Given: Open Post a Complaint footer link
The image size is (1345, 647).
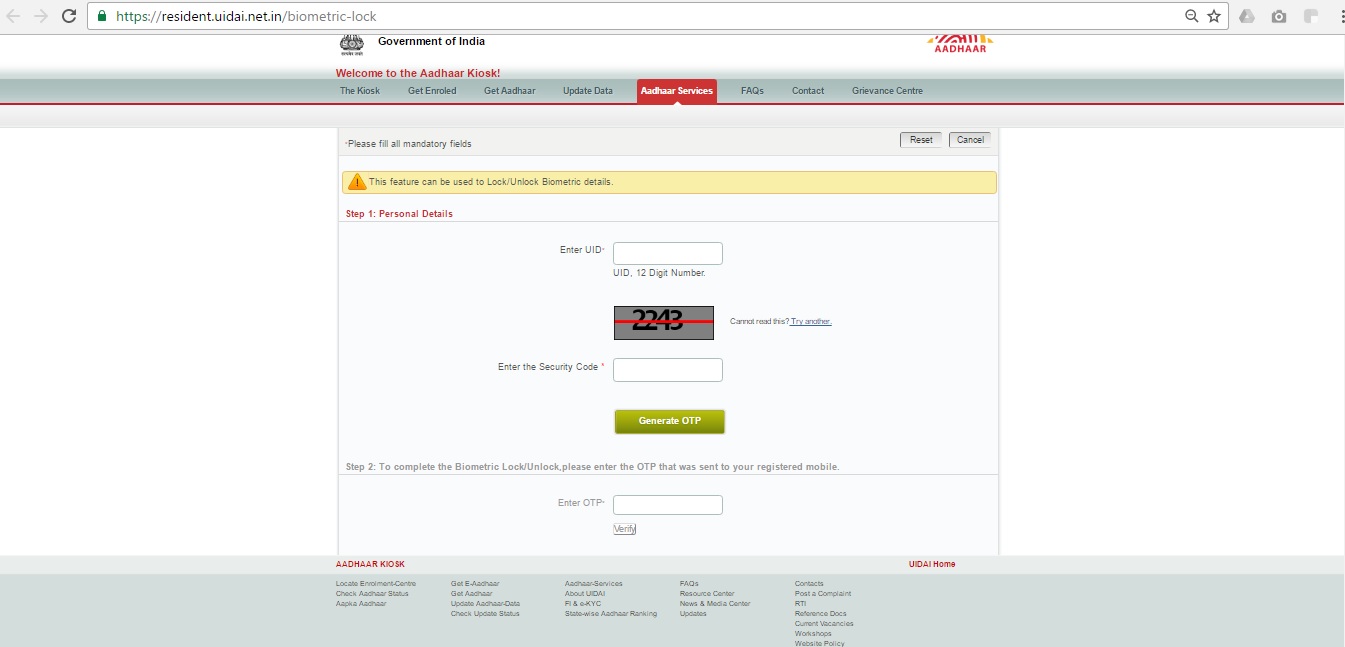Looking at the screenshot, I should point(823,593).
